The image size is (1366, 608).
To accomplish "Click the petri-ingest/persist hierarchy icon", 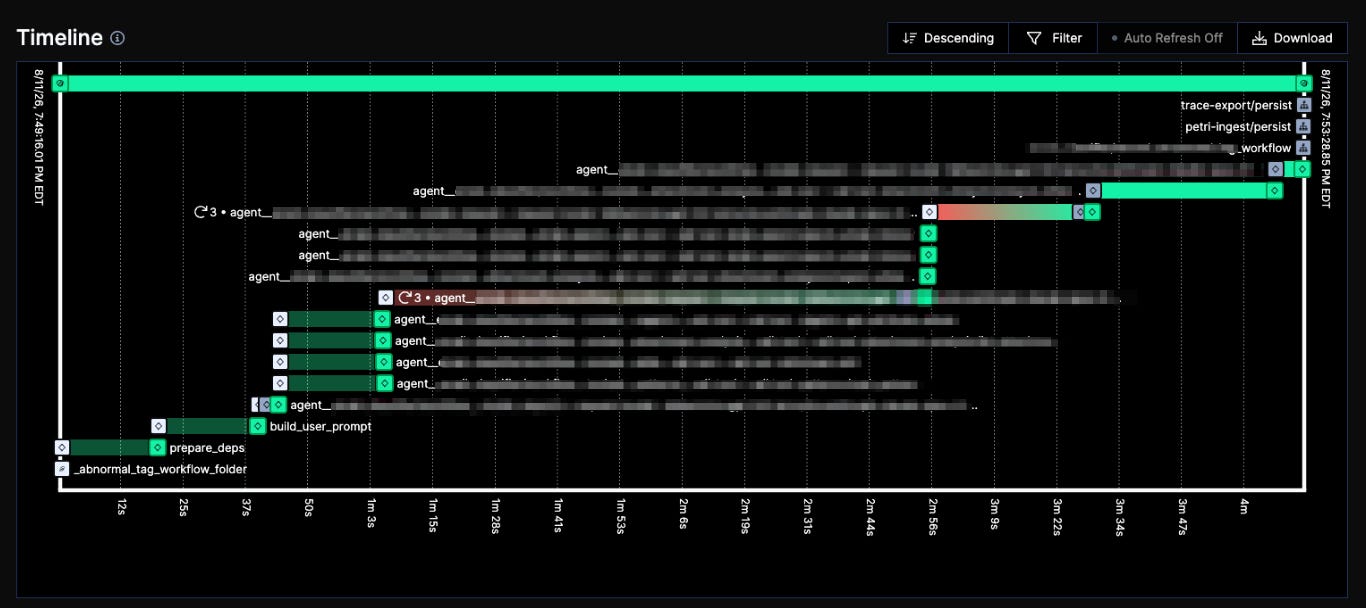I will click(1303, 127).
